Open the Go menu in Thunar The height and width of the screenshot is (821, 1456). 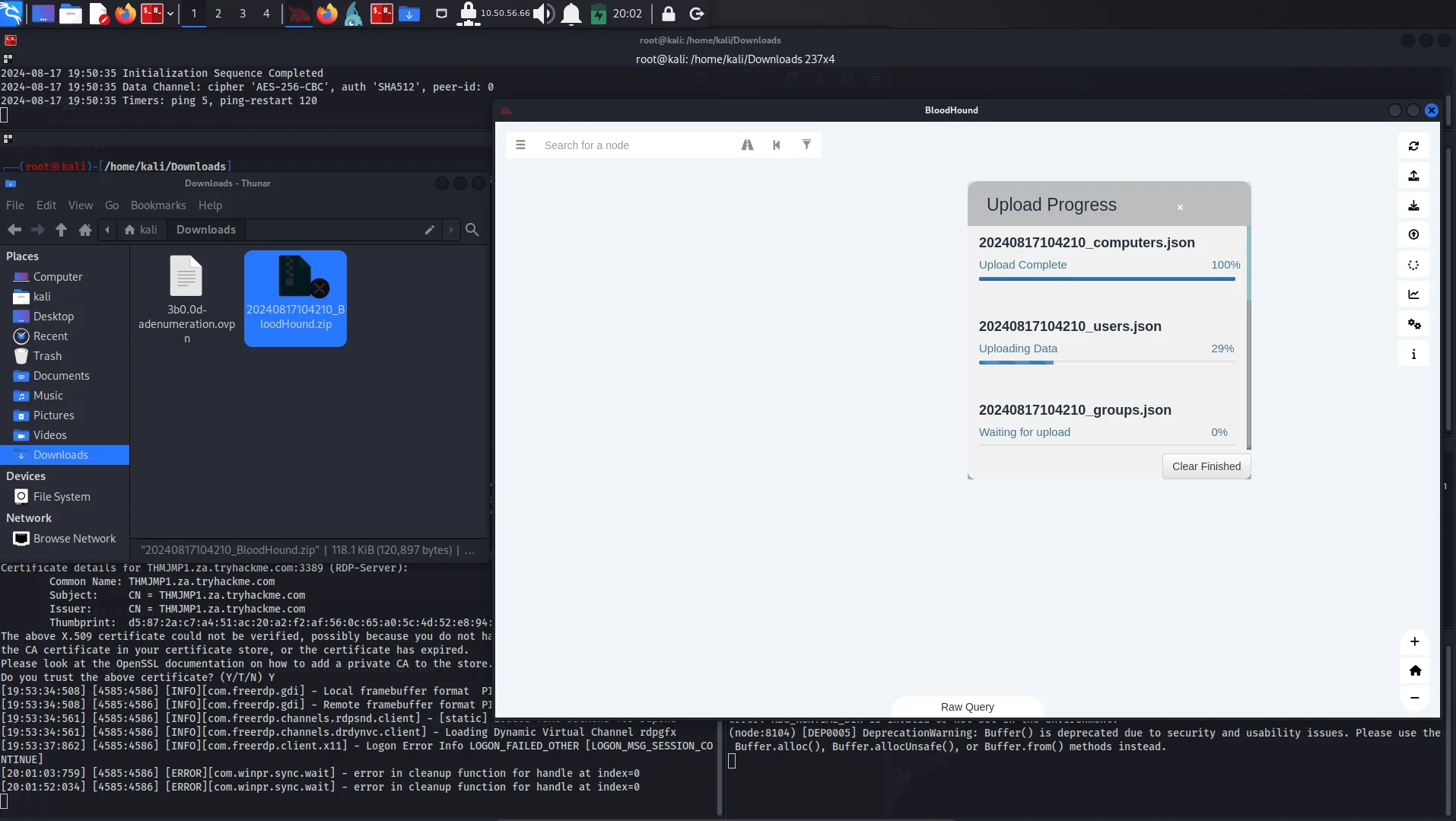point(112,205)
